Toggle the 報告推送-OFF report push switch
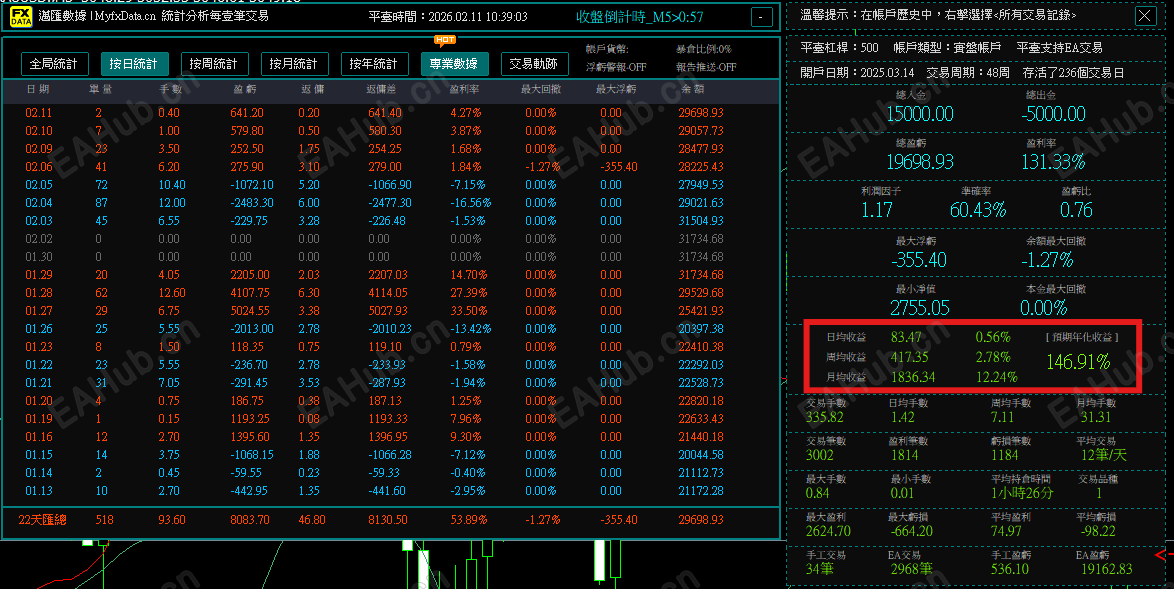Image resolution: width=1174 pixels, height=589 pixels. 706,67
